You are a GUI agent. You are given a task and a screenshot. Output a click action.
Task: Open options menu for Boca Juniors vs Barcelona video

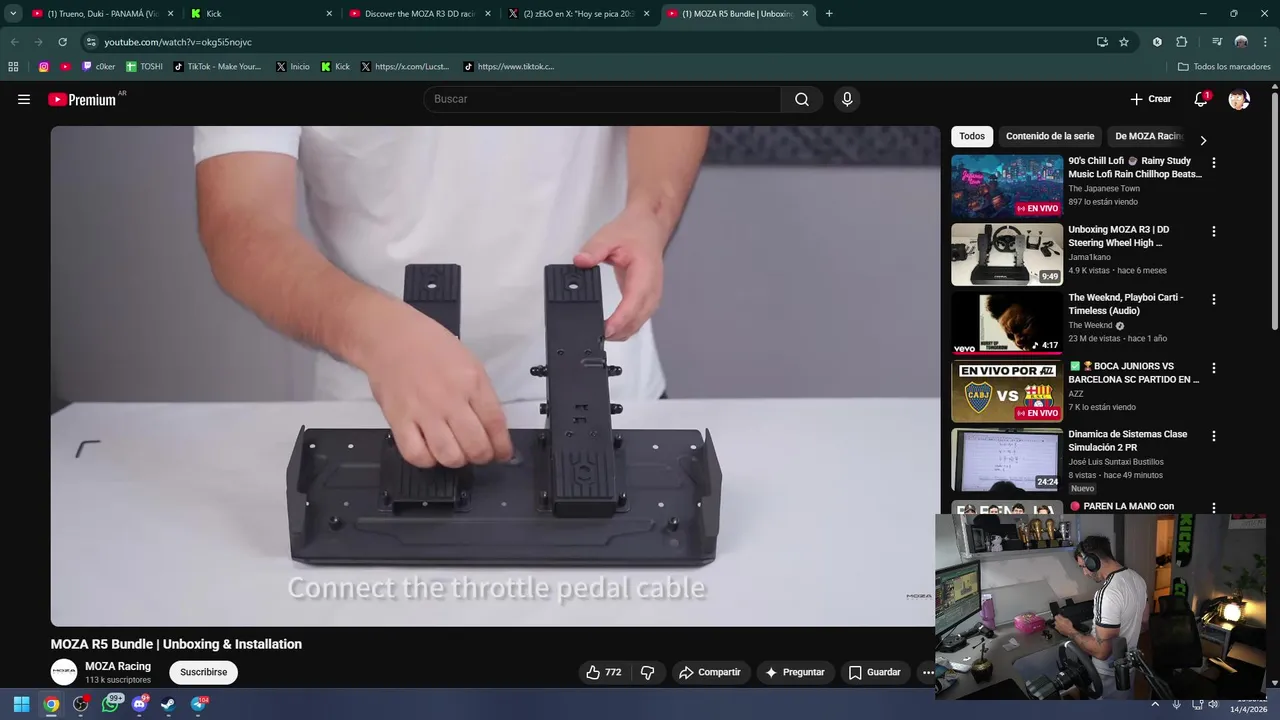(x=1214, y=368)
